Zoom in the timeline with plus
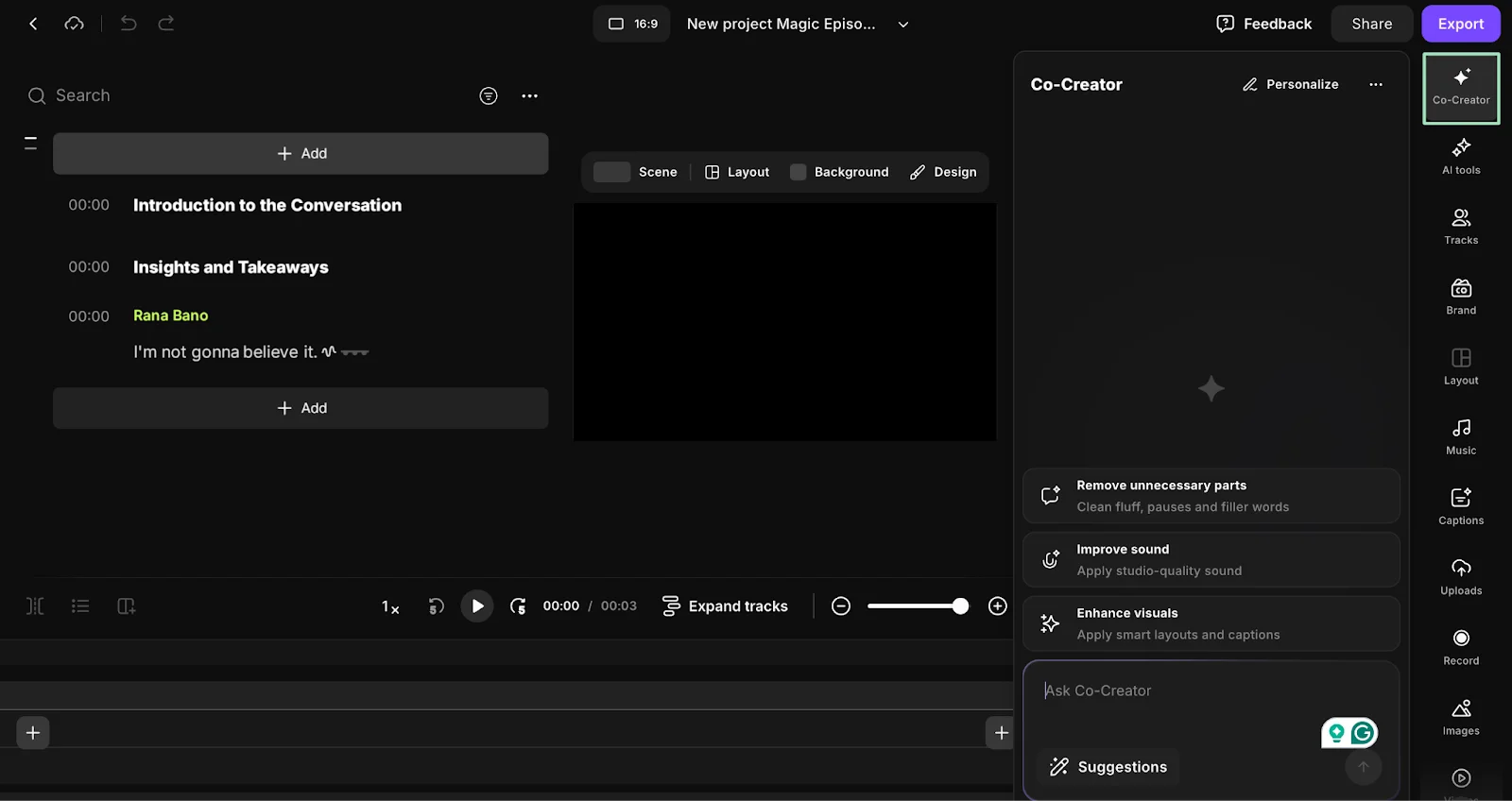This screenshot has height=801, width=1512. (998, 606)
